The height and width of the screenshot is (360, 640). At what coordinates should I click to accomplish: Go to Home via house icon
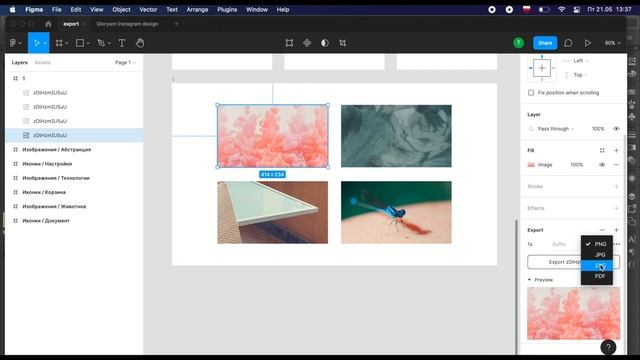click(49, 24)
